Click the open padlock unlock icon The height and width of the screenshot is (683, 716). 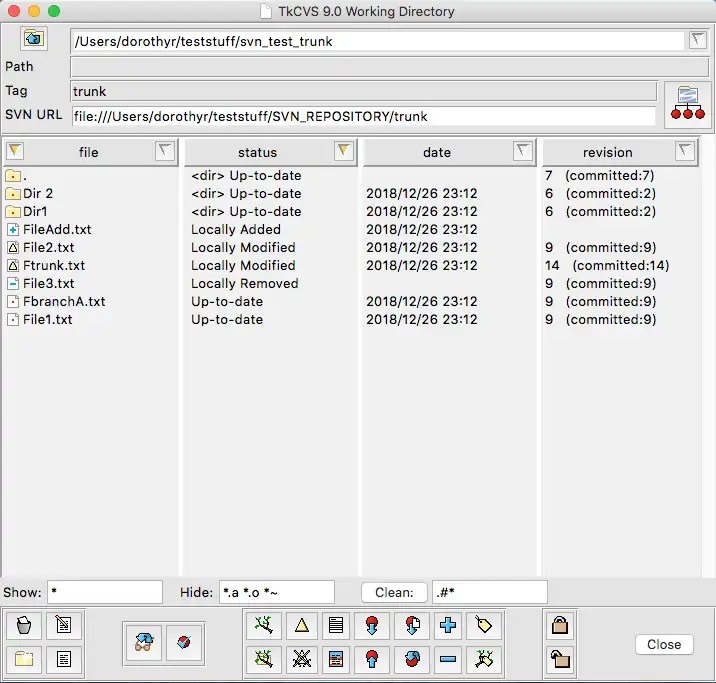560,659
